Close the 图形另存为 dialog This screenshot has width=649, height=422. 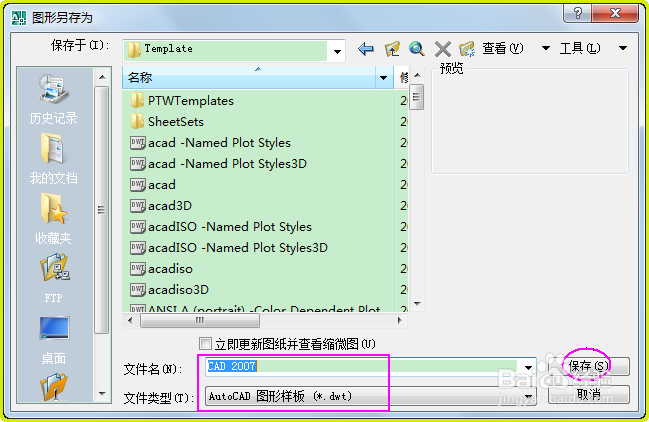(615, 13)
